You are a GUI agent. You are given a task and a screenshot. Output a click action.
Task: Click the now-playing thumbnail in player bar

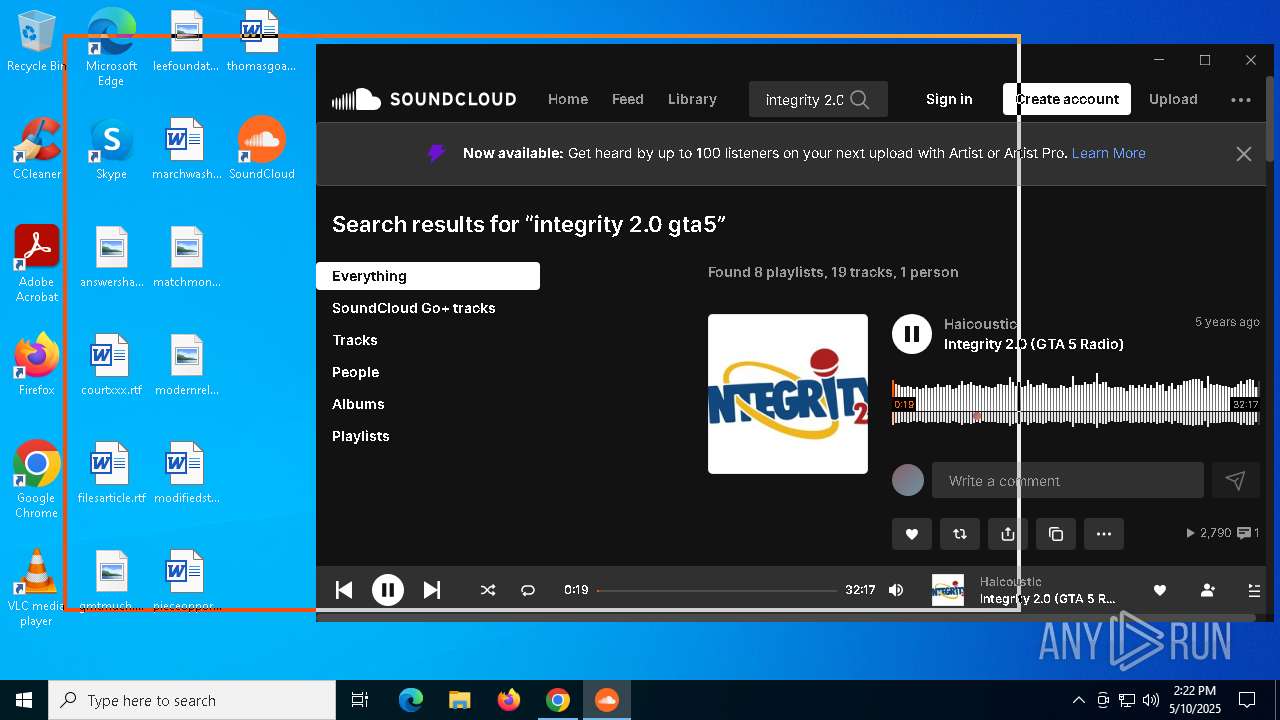pyautogui.click(x=948, y=590)
